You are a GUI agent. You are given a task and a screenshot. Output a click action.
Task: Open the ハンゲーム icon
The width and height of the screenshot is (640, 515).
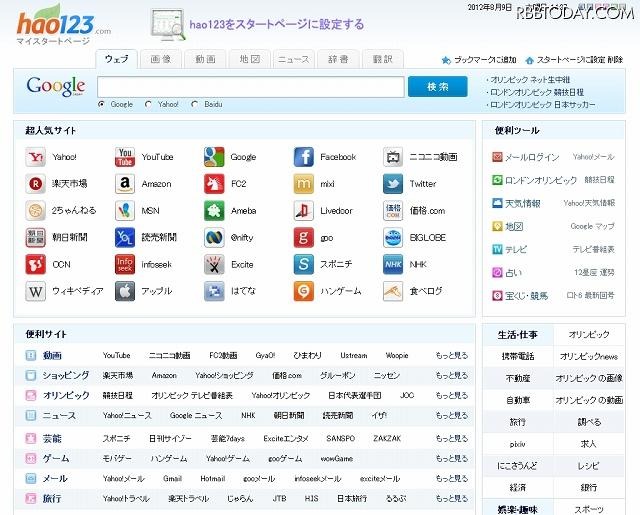click(x=304, y=291)
